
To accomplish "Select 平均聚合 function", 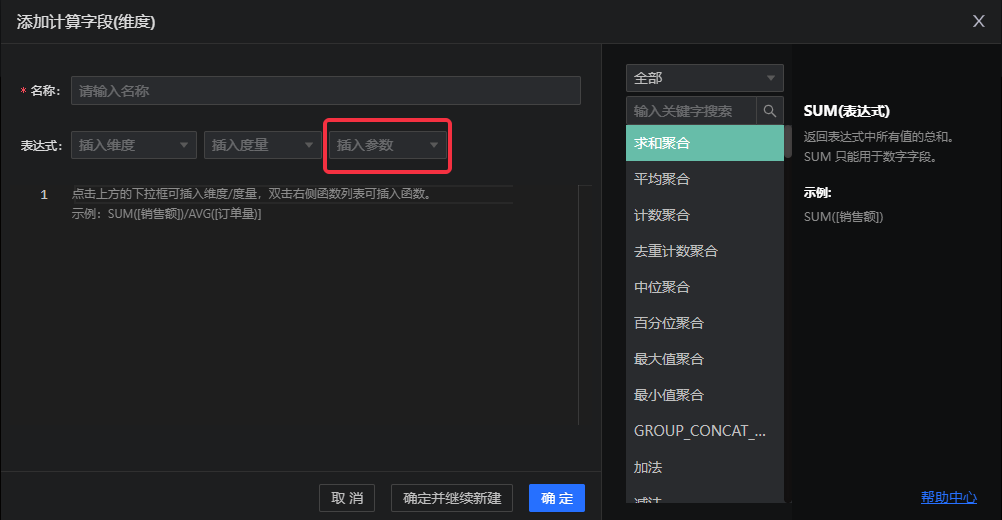I will [x=704, y=179].
